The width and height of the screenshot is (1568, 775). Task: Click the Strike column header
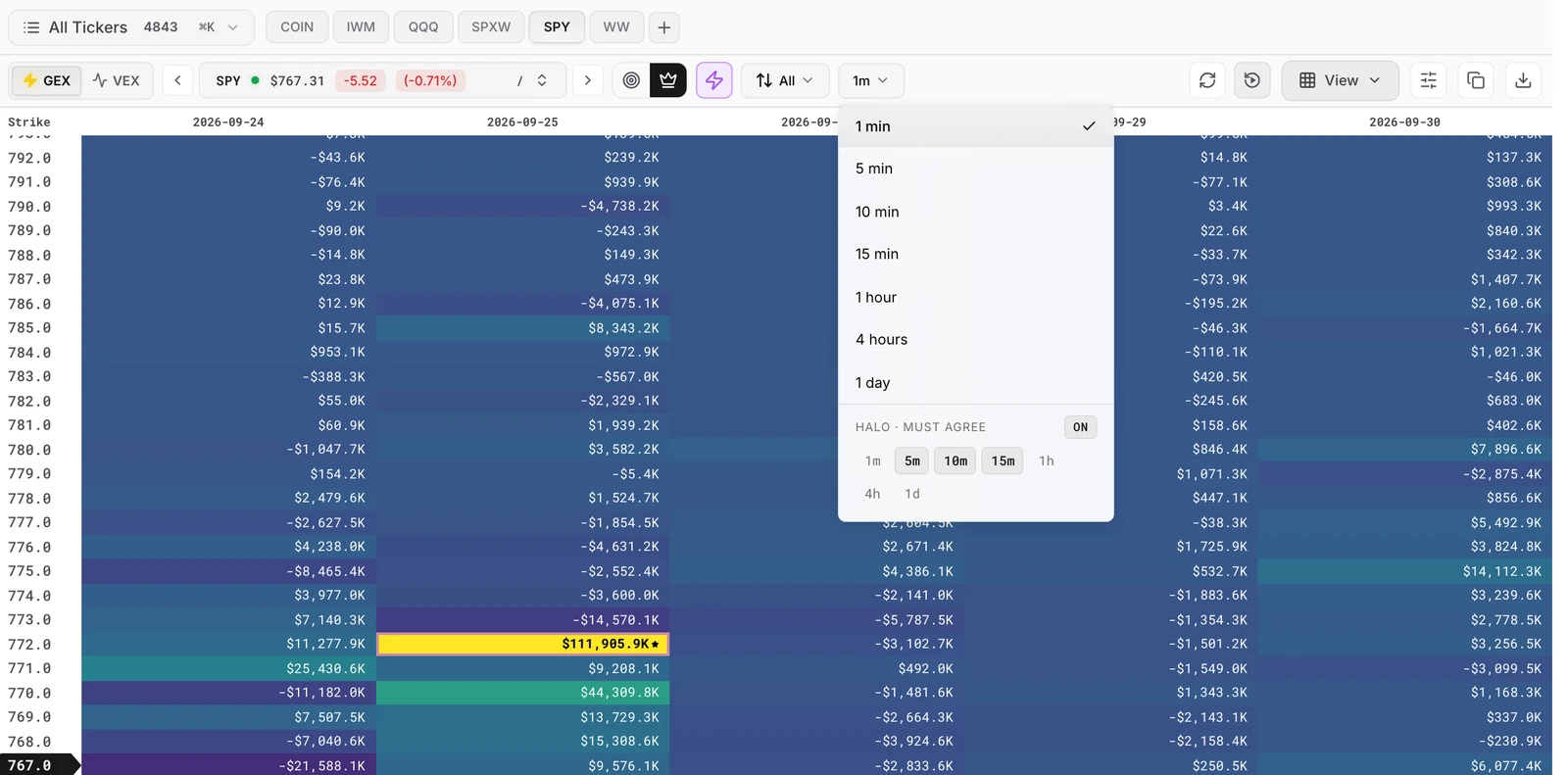coord(28,122)
